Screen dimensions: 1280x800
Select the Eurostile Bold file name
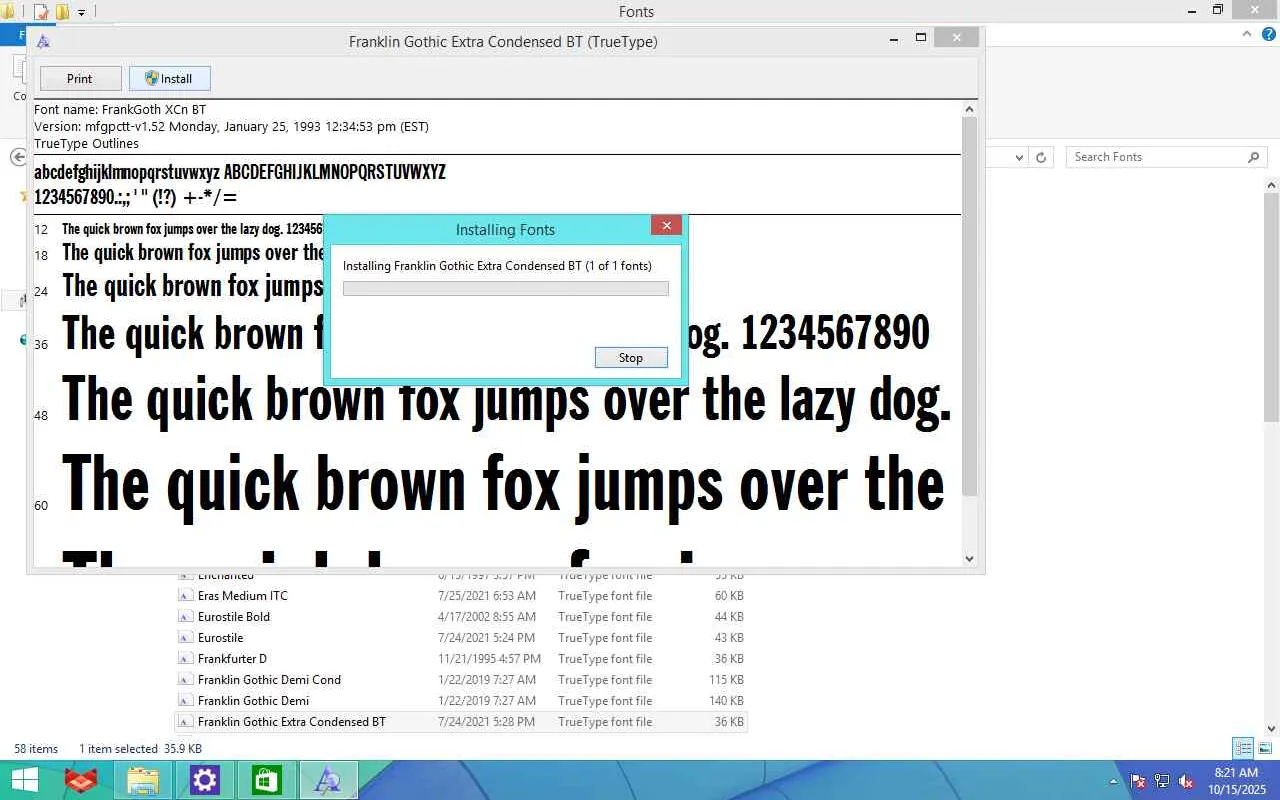click(234, 617)
